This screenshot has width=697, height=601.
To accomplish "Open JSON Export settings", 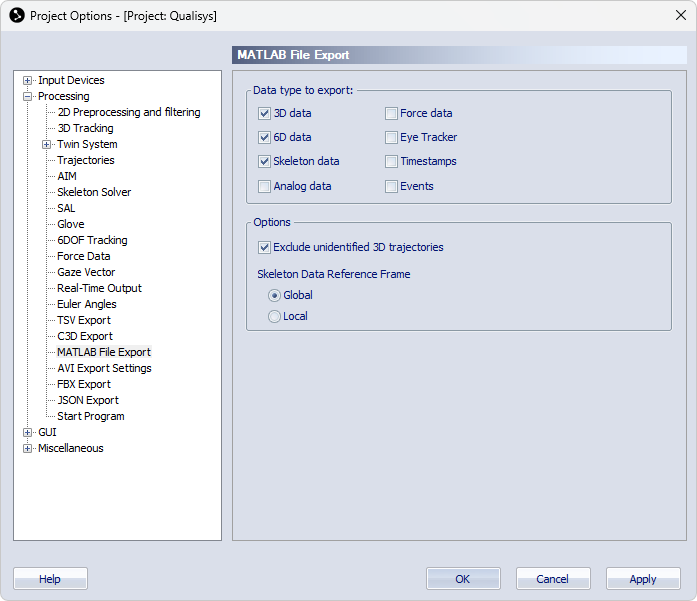I will click(x=88, y=400).
